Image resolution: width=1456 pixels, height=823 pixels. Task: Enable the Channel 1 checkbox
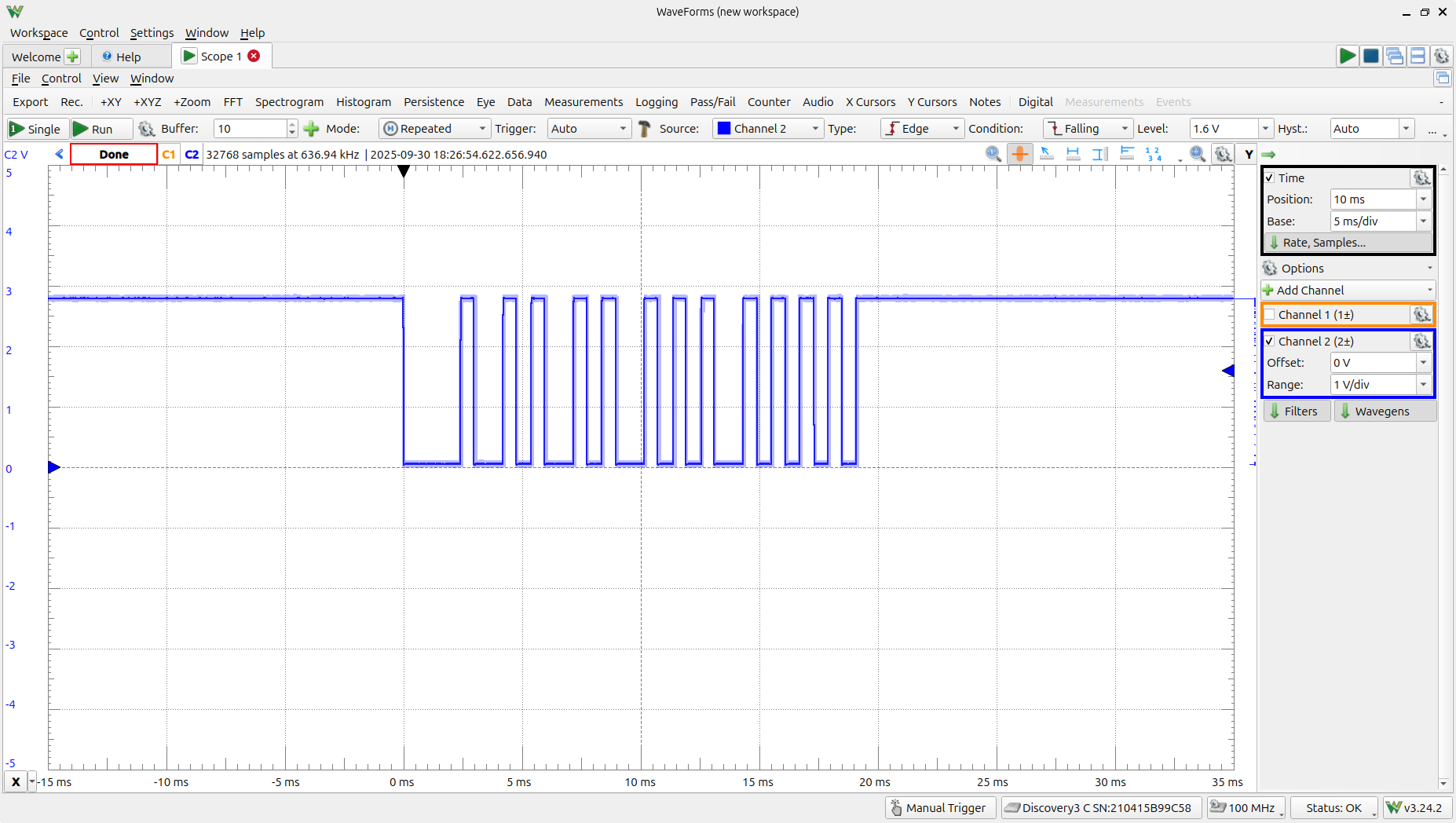1270,315
